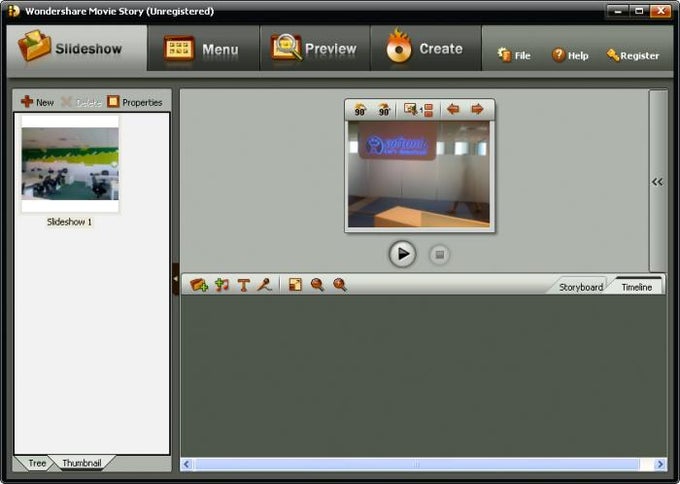Viewport: 680px width, 484px height.
Task: Create a New slideshow
Action: (x=37, y=102)
